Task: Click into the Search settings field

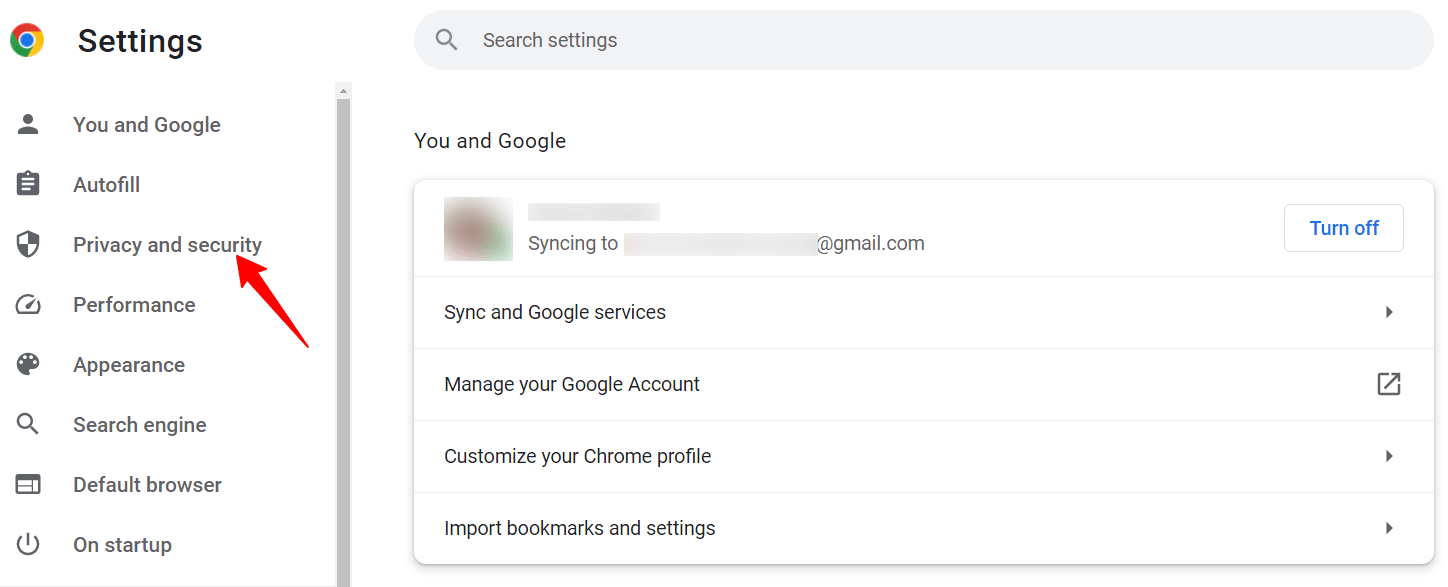Action: 923,40
